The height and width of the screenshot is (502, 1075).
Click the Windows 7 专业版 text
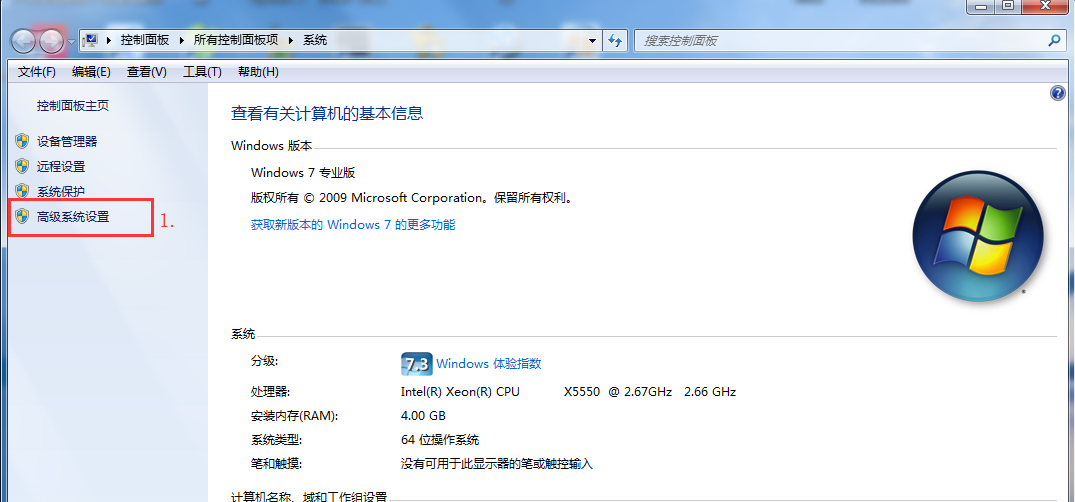coord(303,172)
